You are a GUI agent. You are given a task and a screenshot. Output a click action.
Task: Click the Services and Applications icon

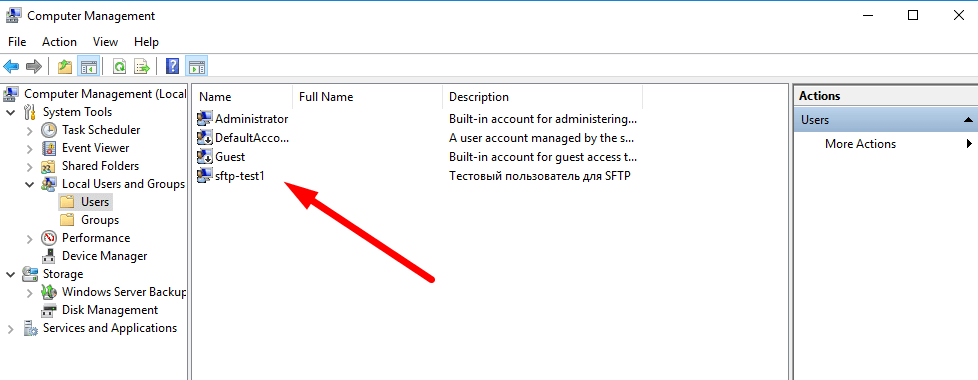[x=30, y=328]
